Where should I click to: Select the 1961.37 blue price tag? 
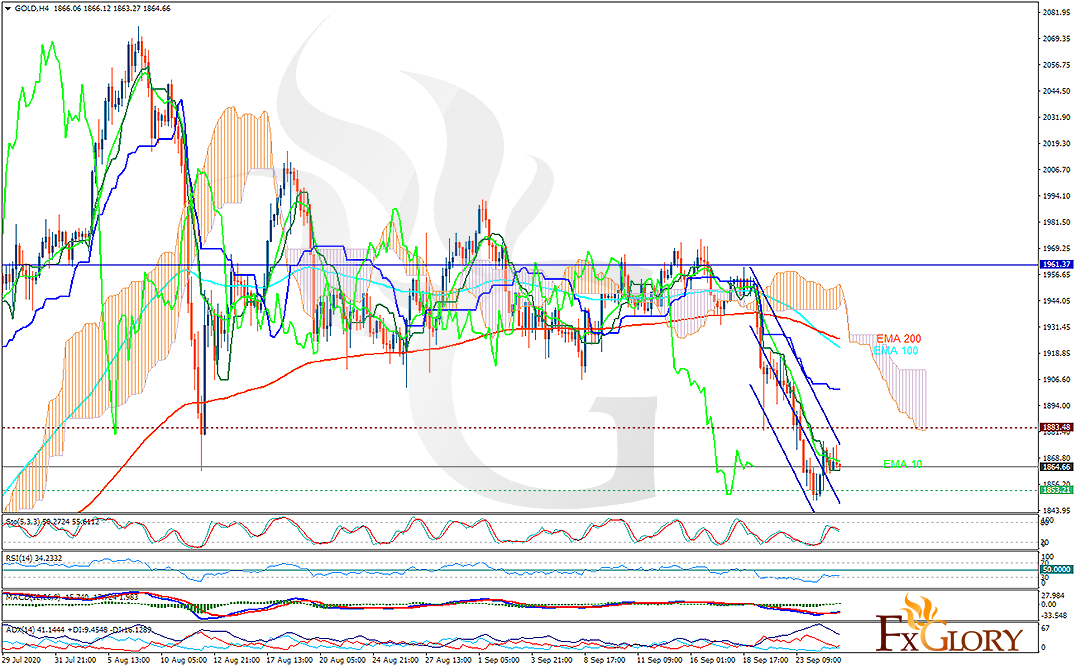(1056, 265)
